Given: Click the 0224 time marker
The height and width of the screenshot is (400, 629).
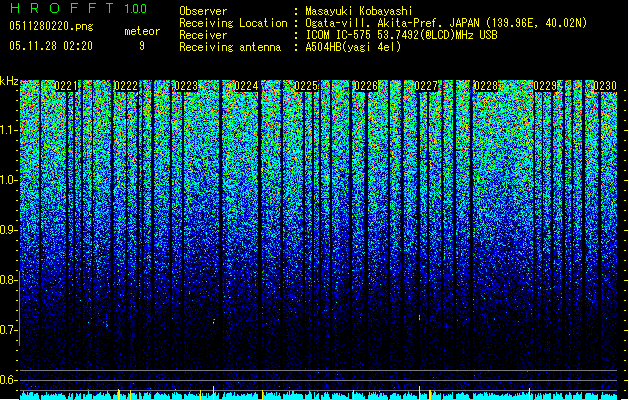Looking at the screenshot, I should tap(246, 86).
